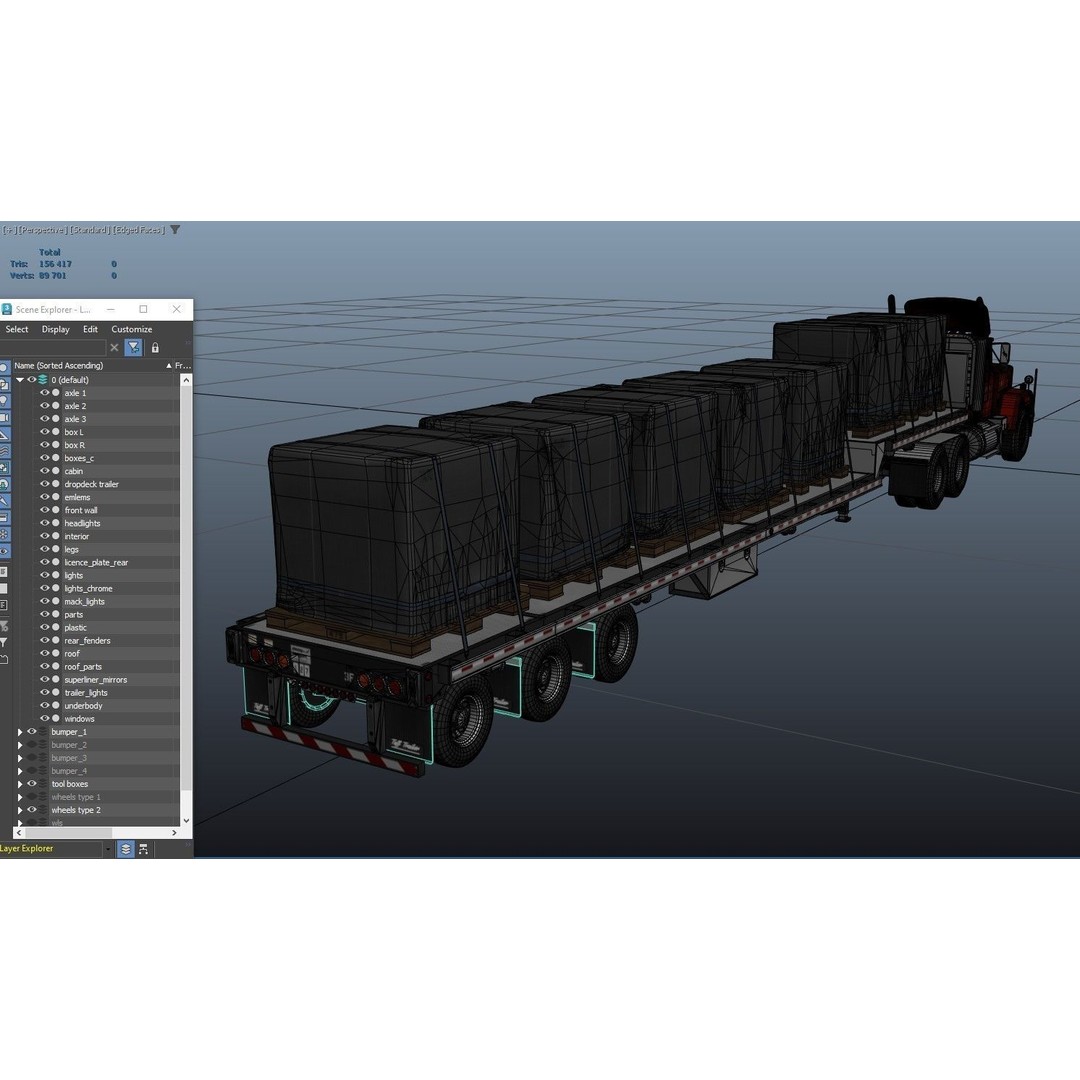Switch to Sort by Hierarchy view at bottom
The height and width of the screenshot is (1080, 1080).
click(x=143, y=848)
